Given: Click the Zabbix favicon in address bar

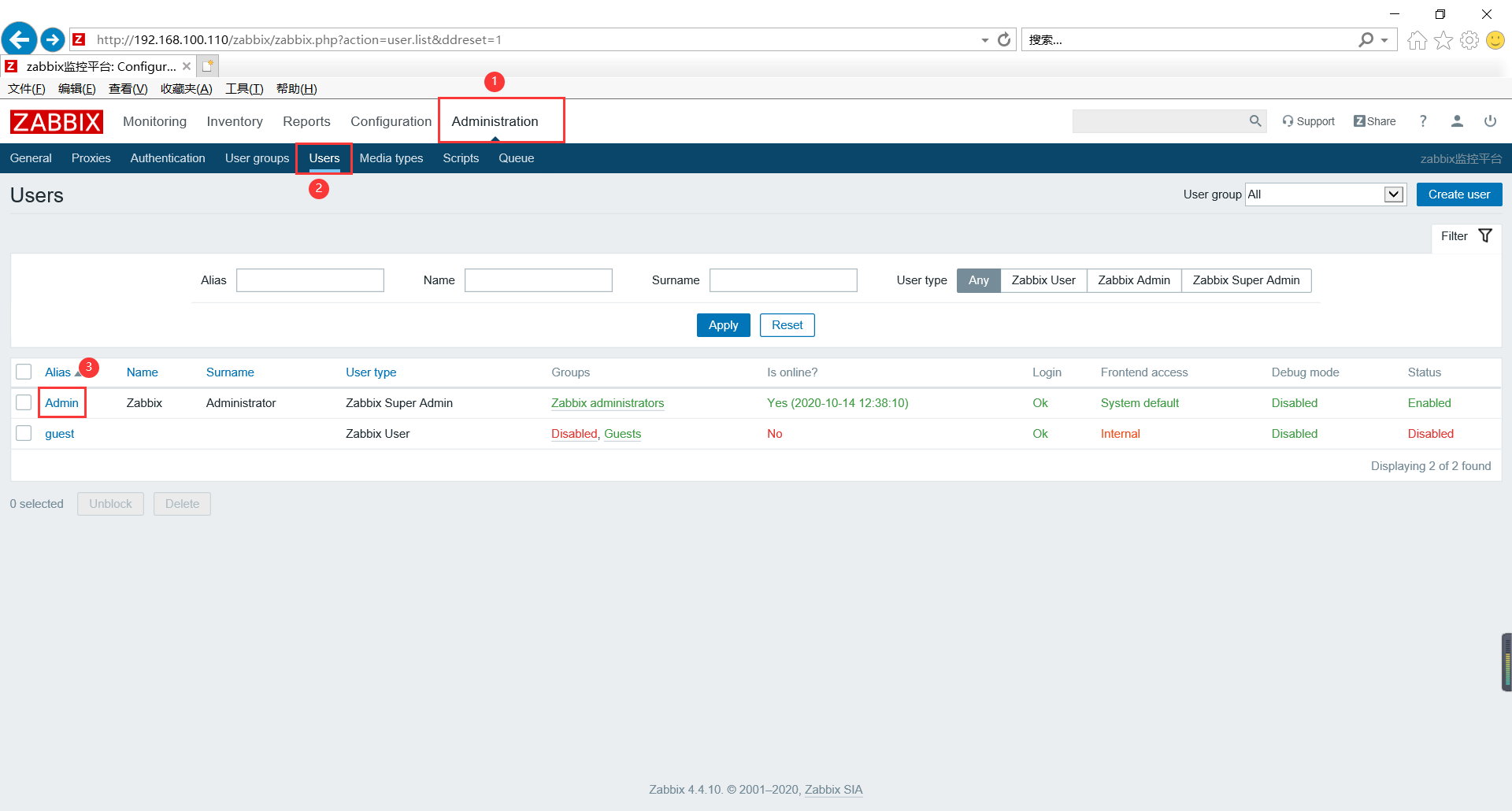Looking at the screenshot, I should (x=79, y=39).
